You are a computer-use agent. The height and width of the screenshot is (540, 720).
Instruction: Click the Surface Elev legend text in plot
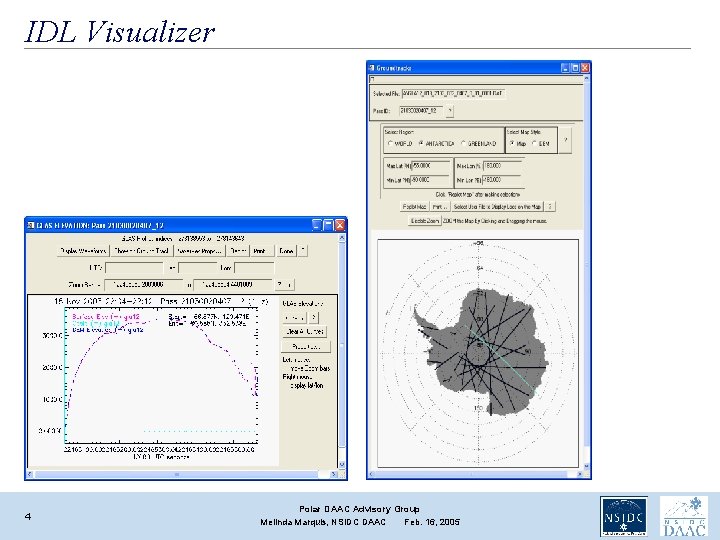click(106, 317)
